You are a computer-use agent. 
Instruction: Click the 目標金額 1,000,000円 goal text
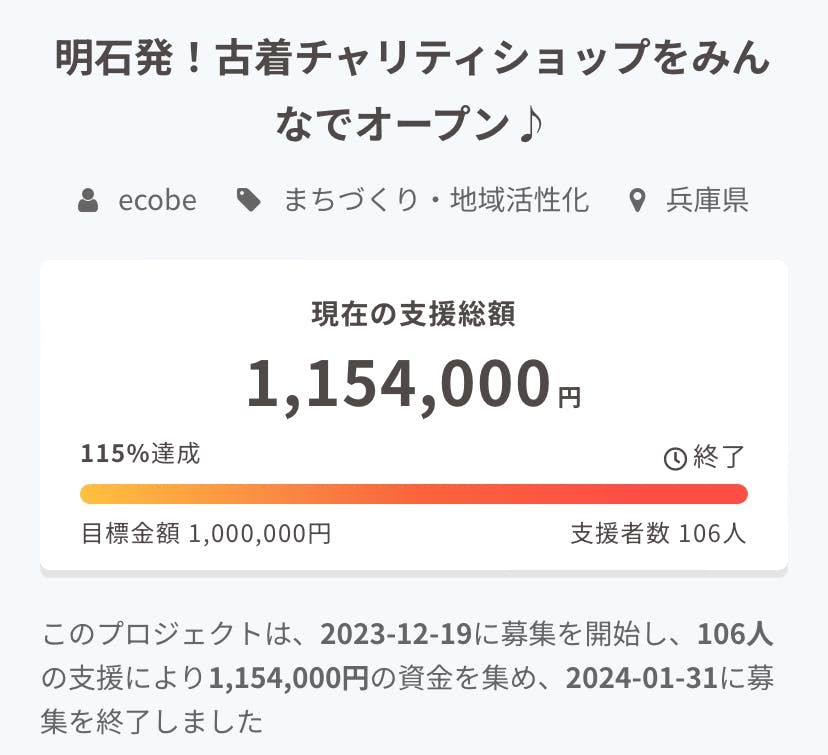coord(206,533)
